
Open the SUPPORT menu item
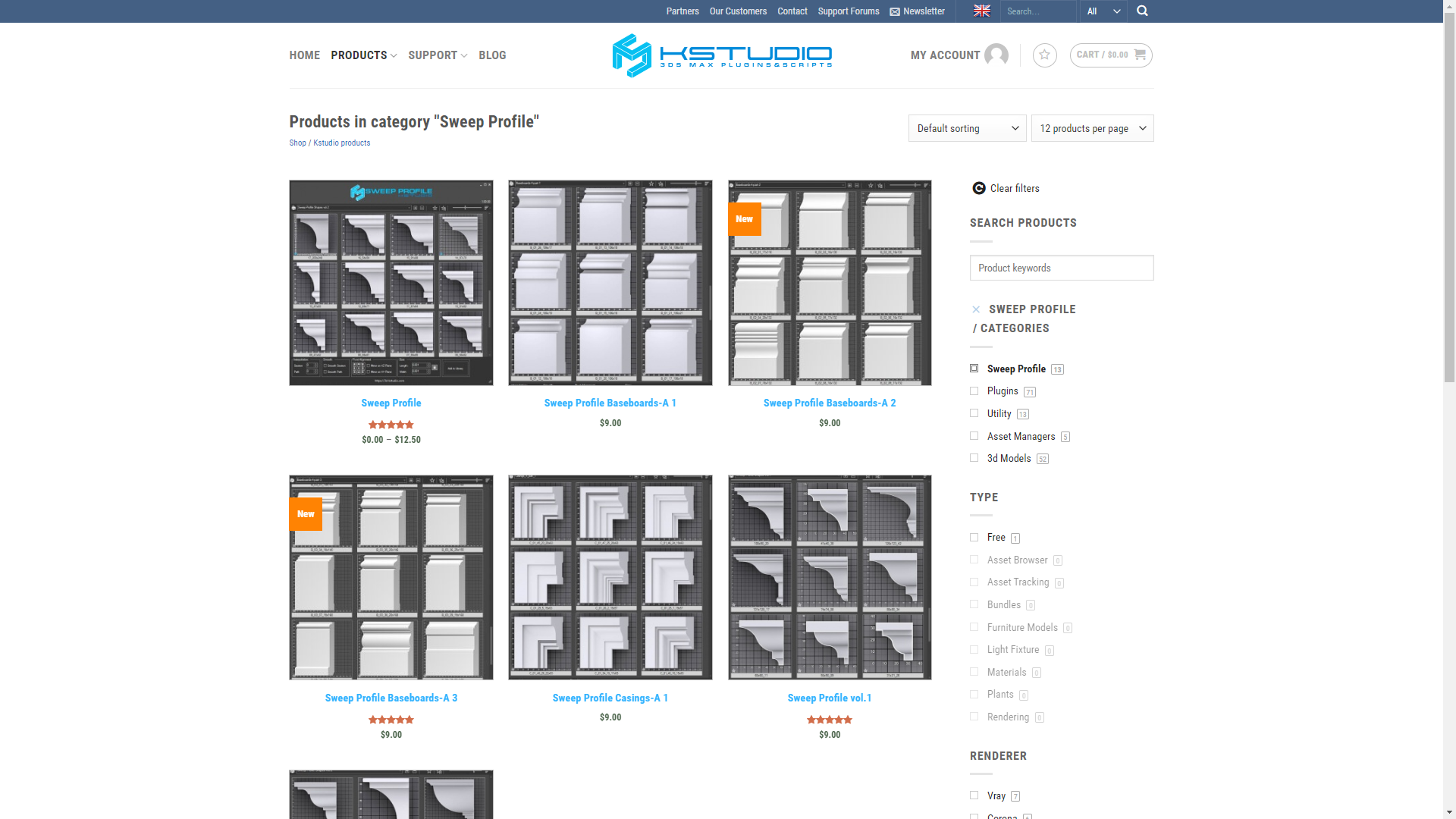[437, 55]
